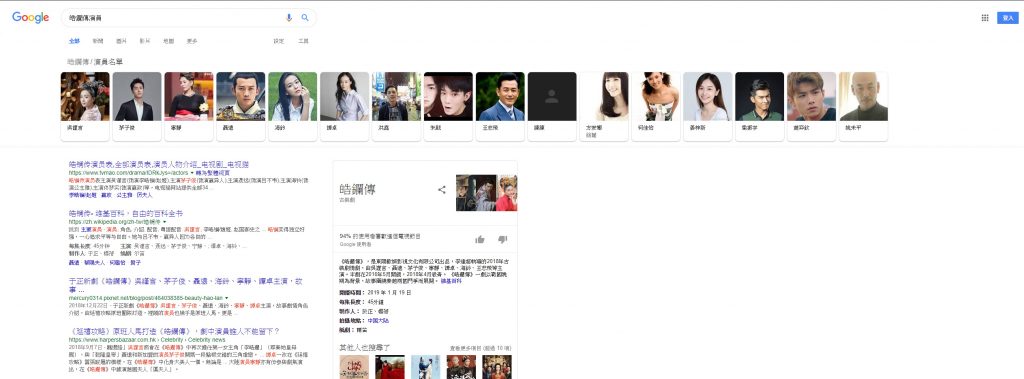
Task: Open the light blue related show thumbnail
Action: pos(426,367)
